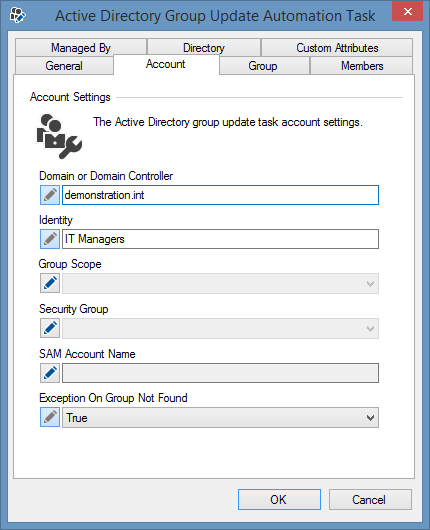
Task: Click the application icon in title bar
Action: click(x=18, y=15)
